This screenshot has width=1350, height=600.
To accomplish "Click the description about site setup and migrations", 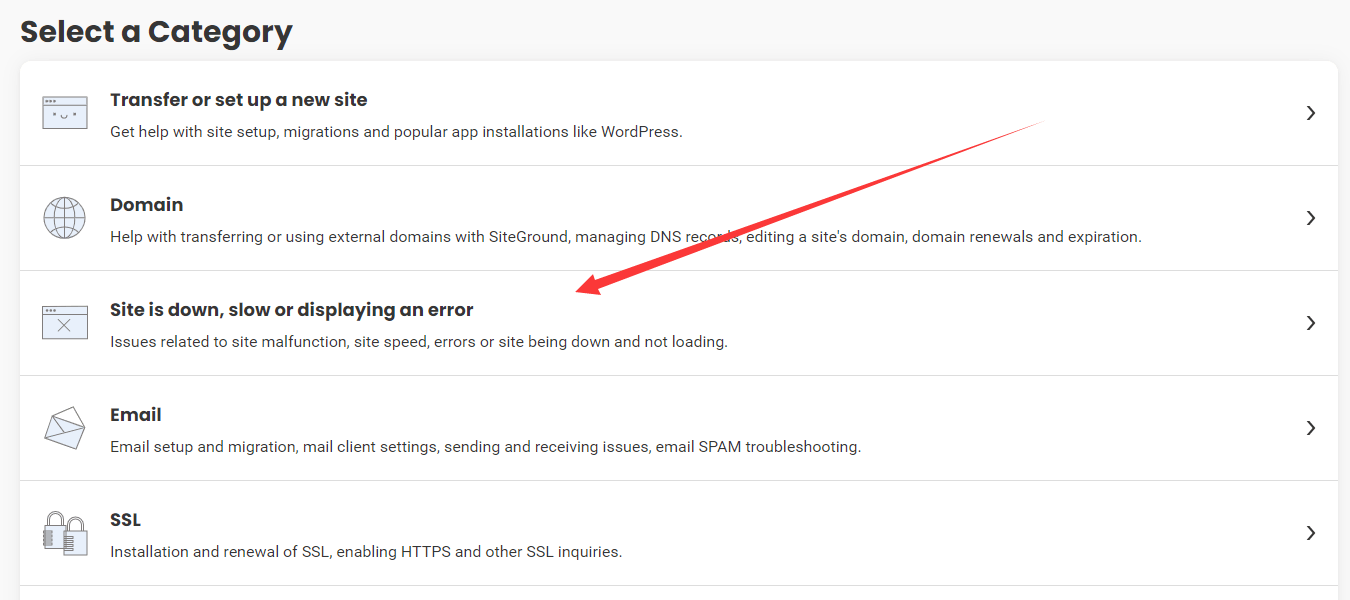I will click(x=396, y=132).
